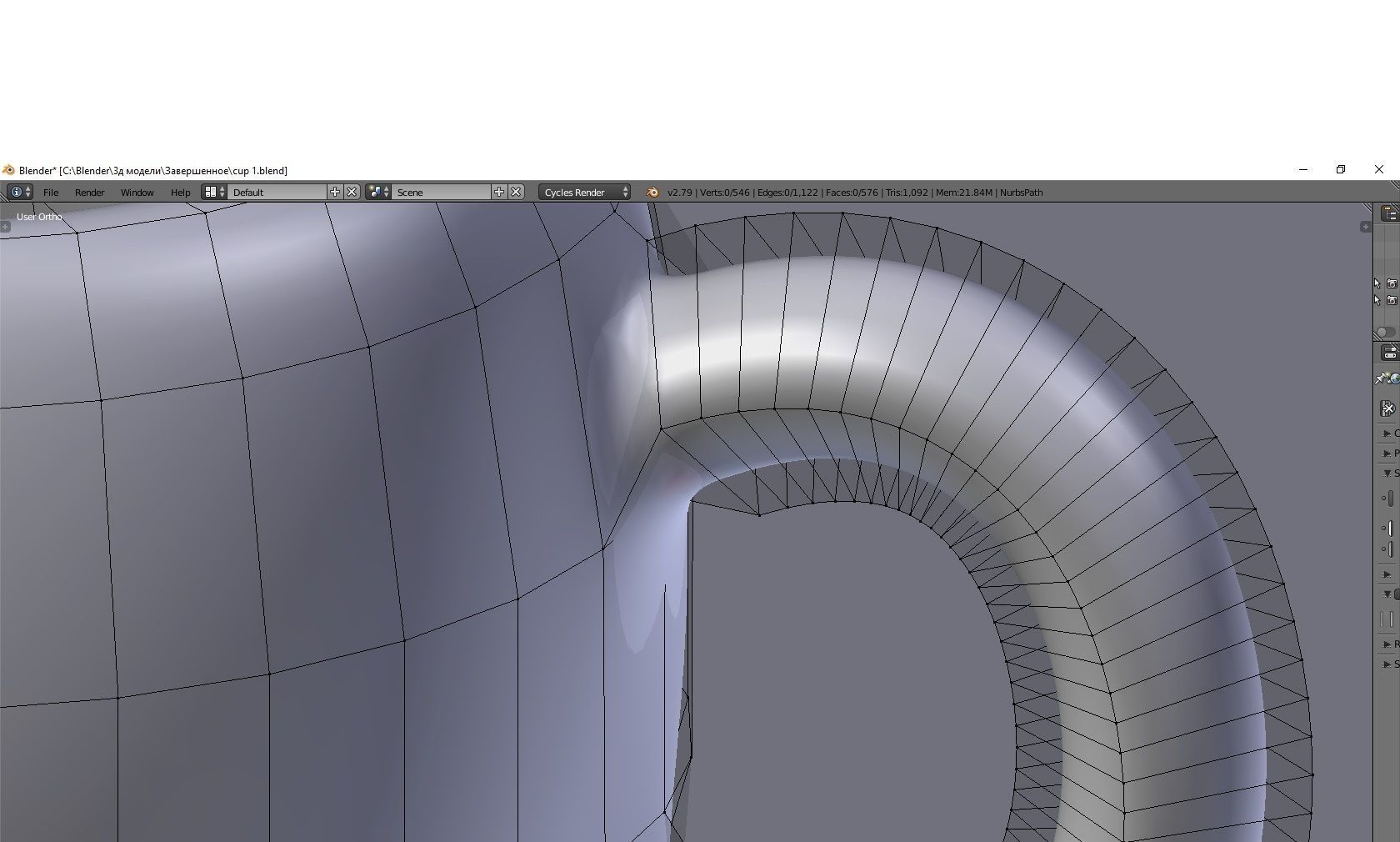Add a new scene next to Scene field
Viewport: 1400px width, 842px height.
499,192
